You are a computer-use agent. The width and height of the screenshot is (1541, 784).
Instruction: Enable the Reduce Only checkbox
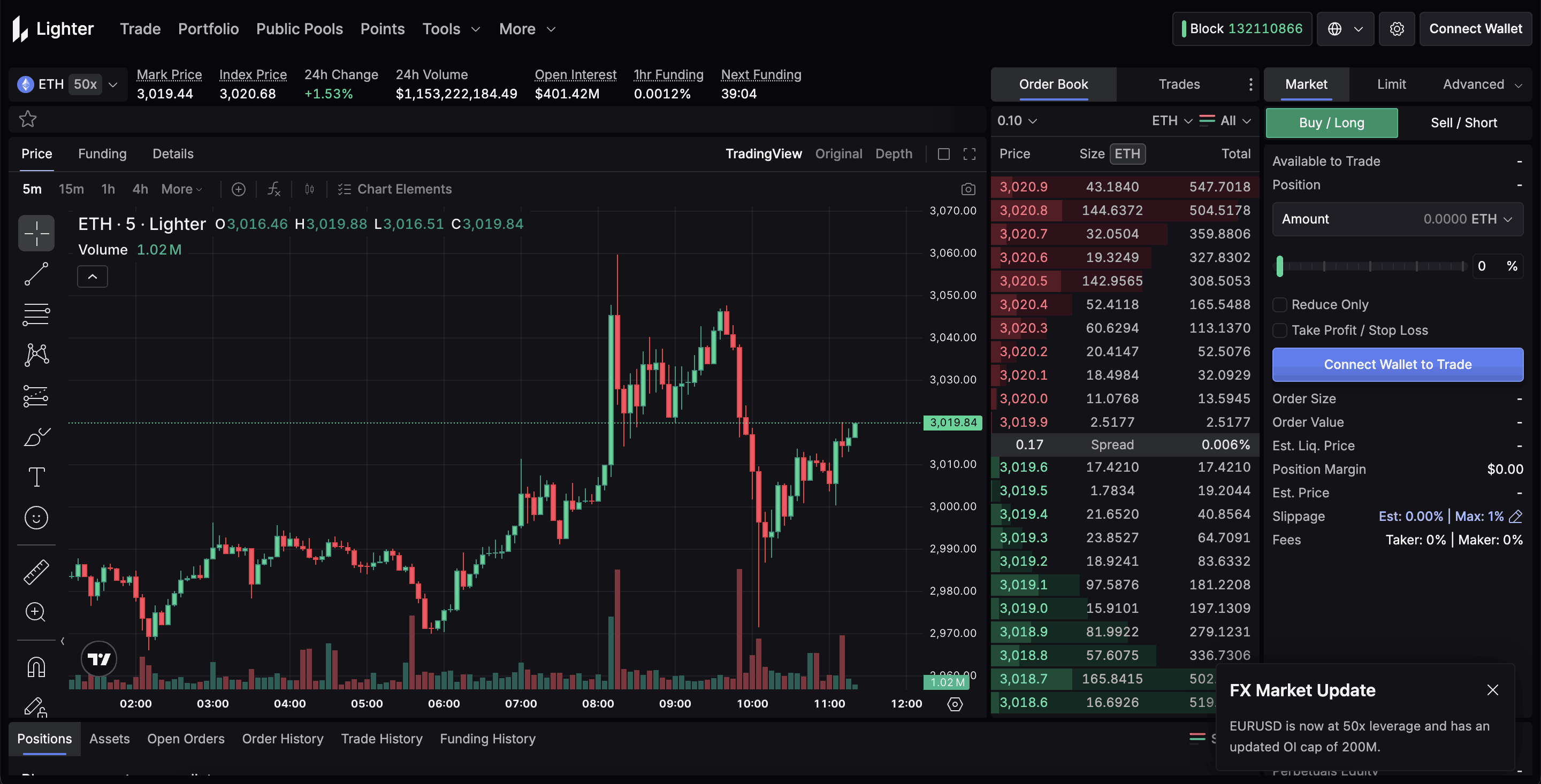[x=1279, y=304]
